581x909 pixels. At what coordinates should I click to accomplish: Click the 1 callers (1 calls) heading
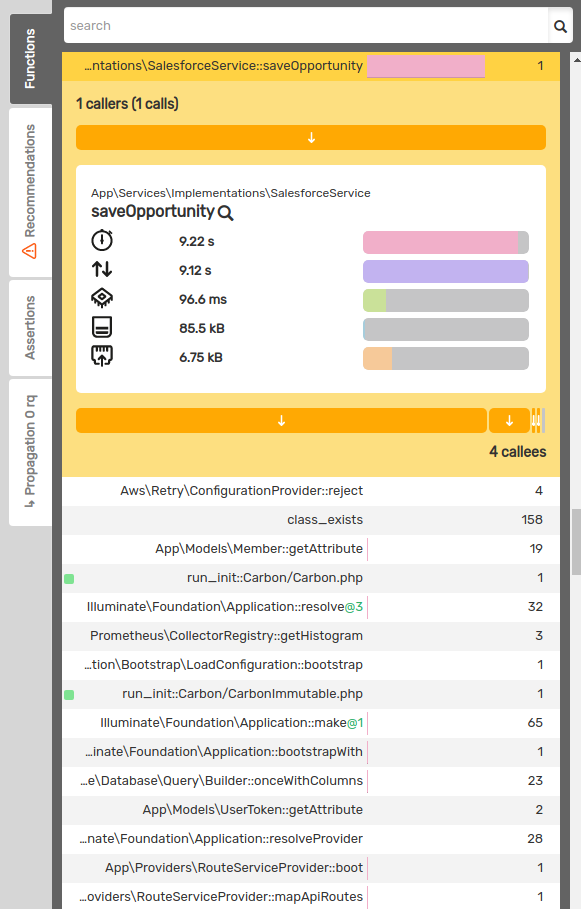pyautogui.click(x=127, y=104)
